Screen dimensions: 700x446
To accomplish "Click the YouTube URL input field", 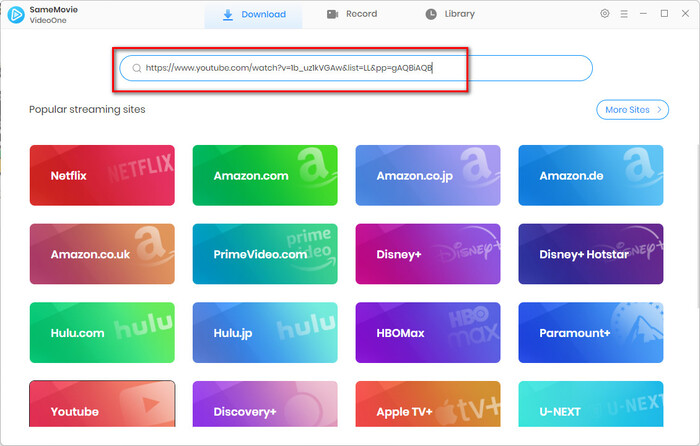I will point(360,68).
